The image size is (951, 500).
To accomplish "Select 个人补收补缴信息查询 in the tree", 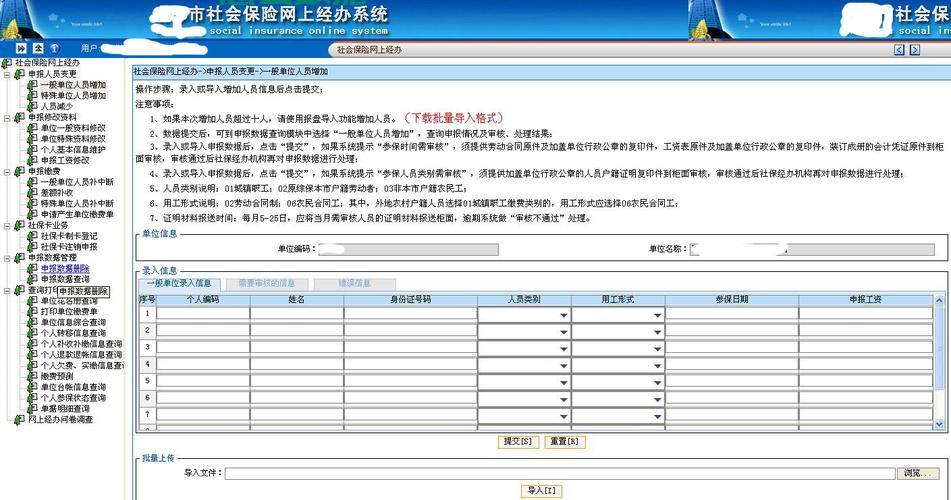I will [x=81, y=344].
